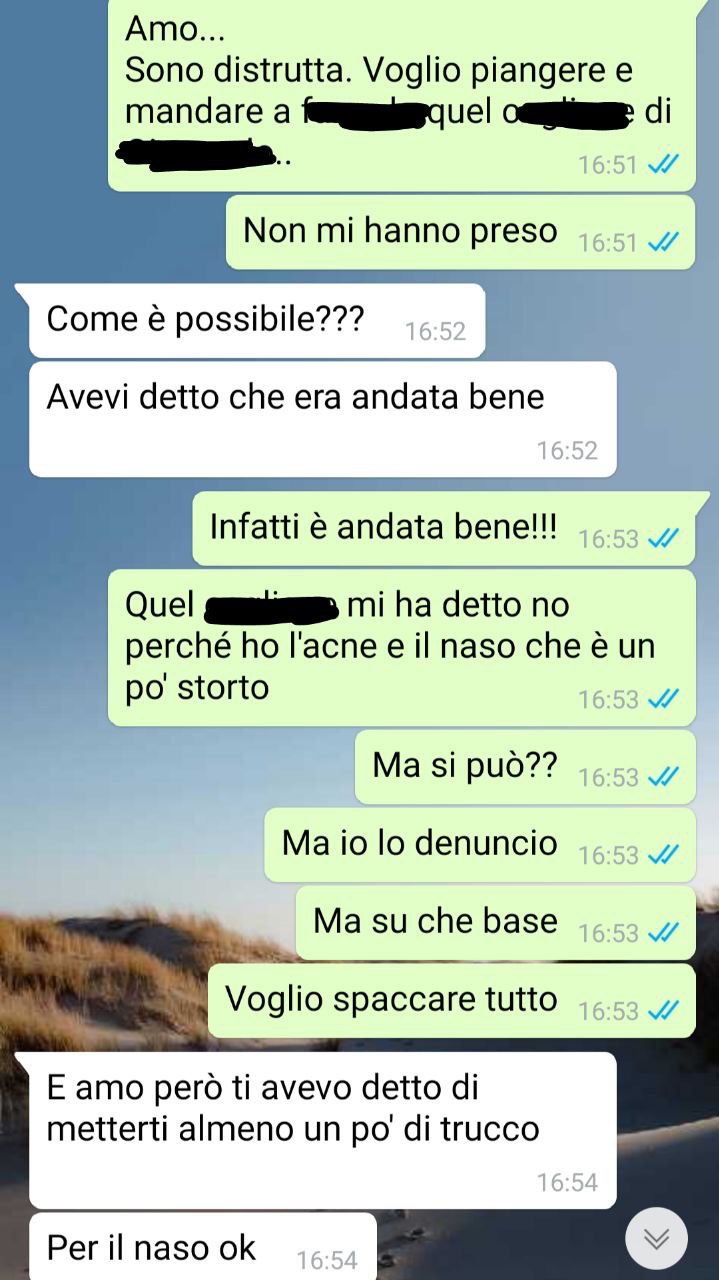719x1280 pixels.
Task: Tap the "Per il naso ok" message
Action: (x=203, y=1247)
